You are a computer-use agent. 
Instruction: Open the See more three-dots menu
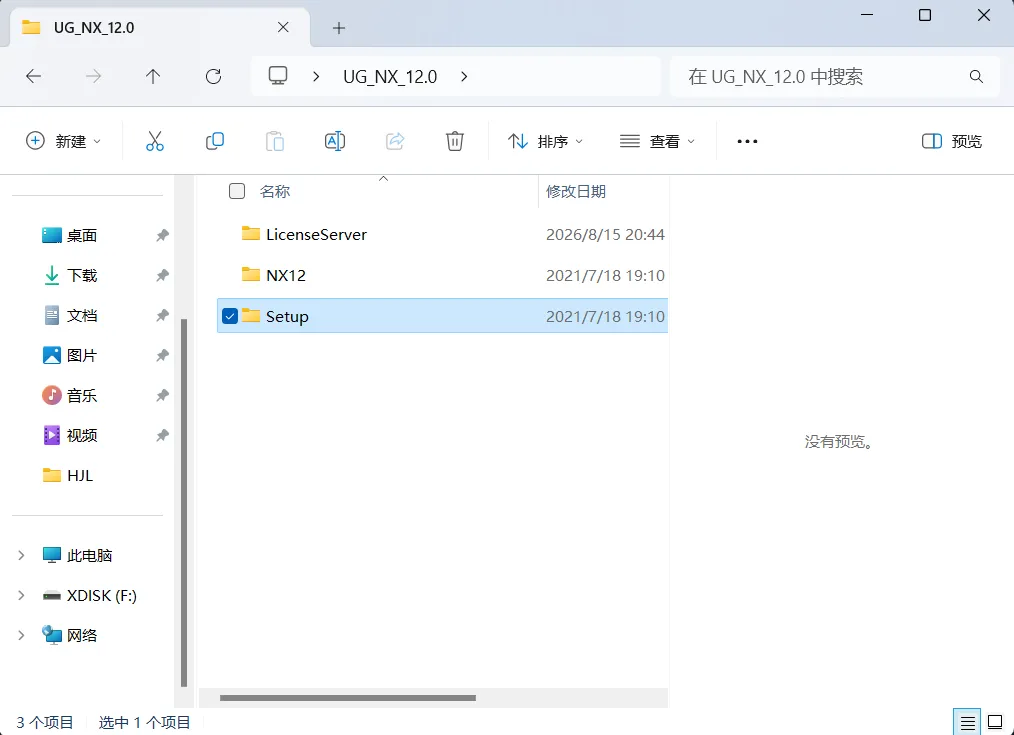click(747, 141)
